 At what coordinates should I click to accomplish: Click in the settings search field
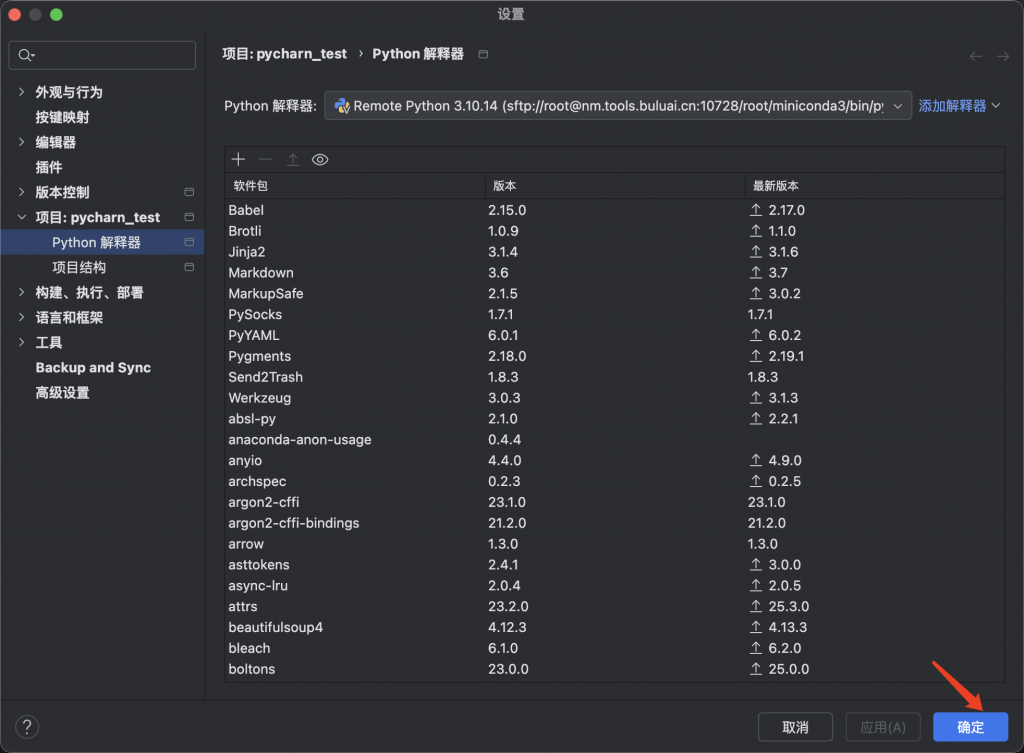102,55
